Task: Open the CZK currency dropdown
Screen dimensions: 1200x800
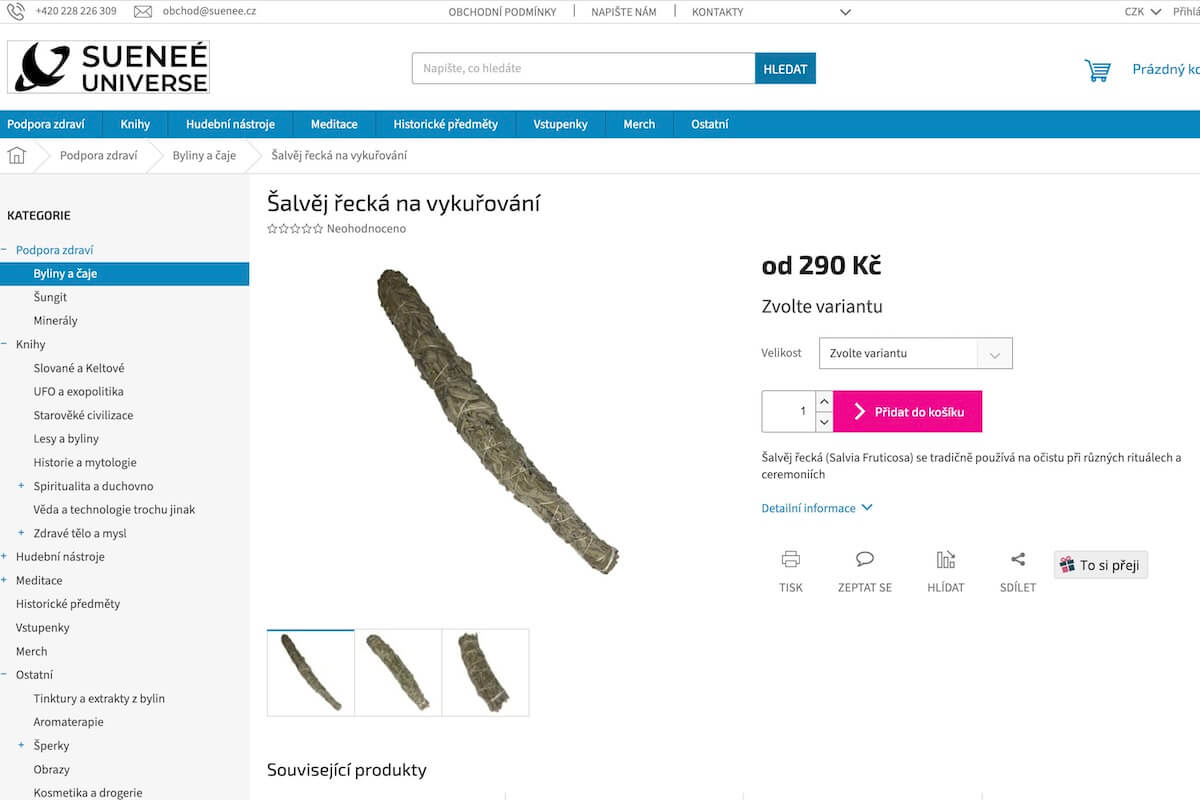Action: pos(1143,12)
